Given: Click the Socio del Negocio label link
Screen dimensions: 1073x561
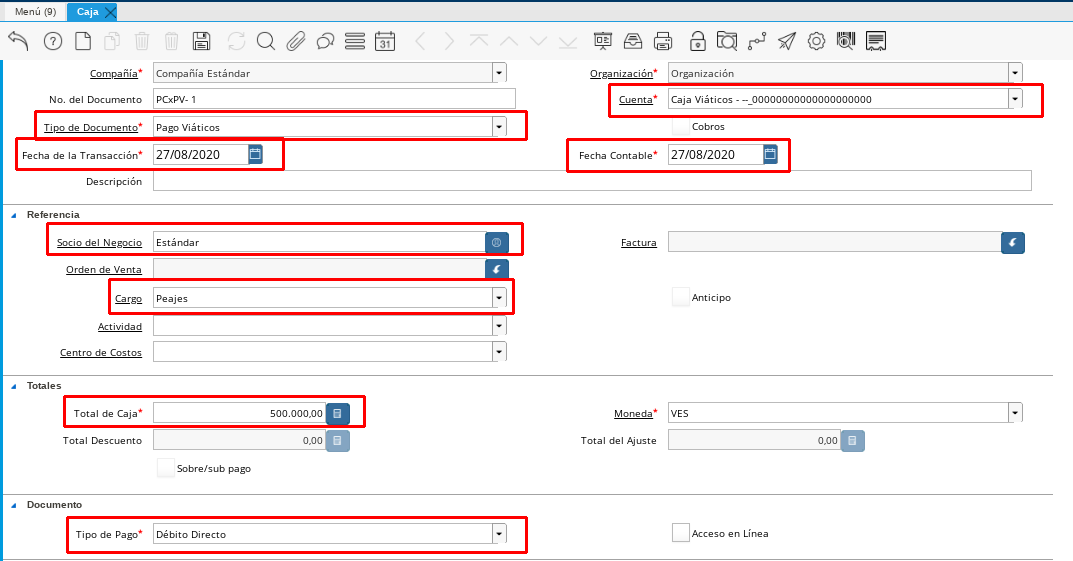Looking at the screenshot, I should point(99,242).
